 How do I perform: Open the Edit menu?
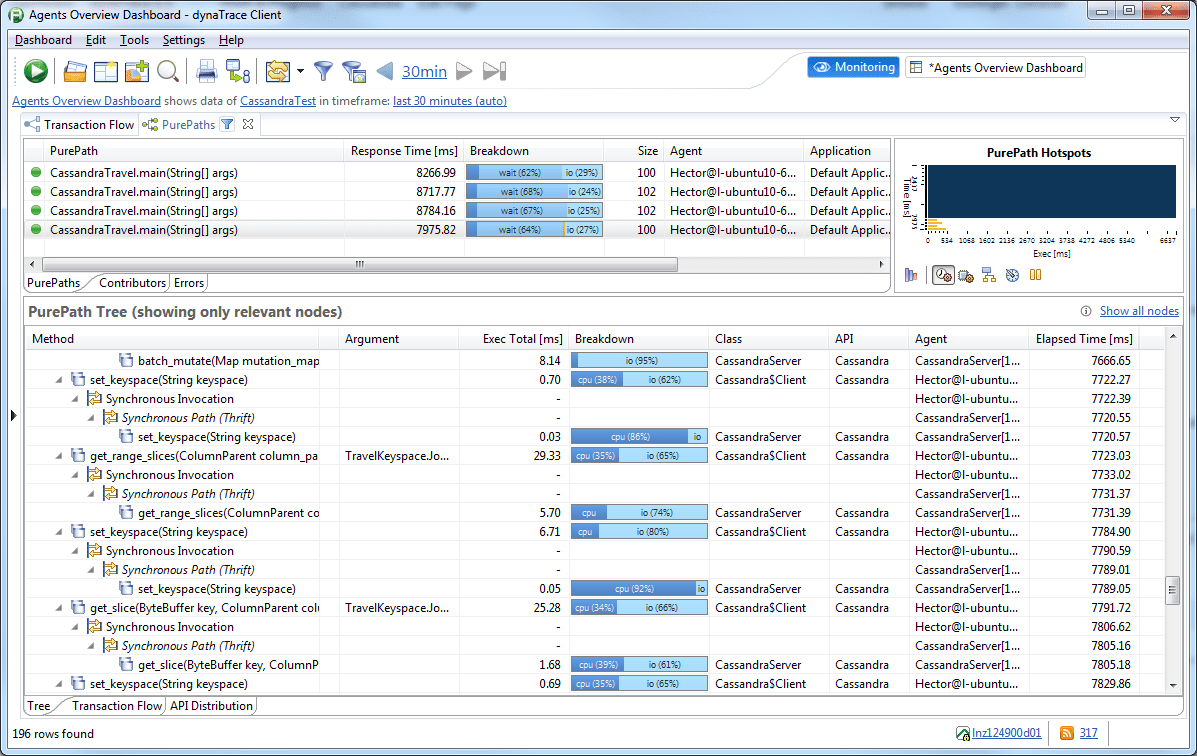coord(95,40)
